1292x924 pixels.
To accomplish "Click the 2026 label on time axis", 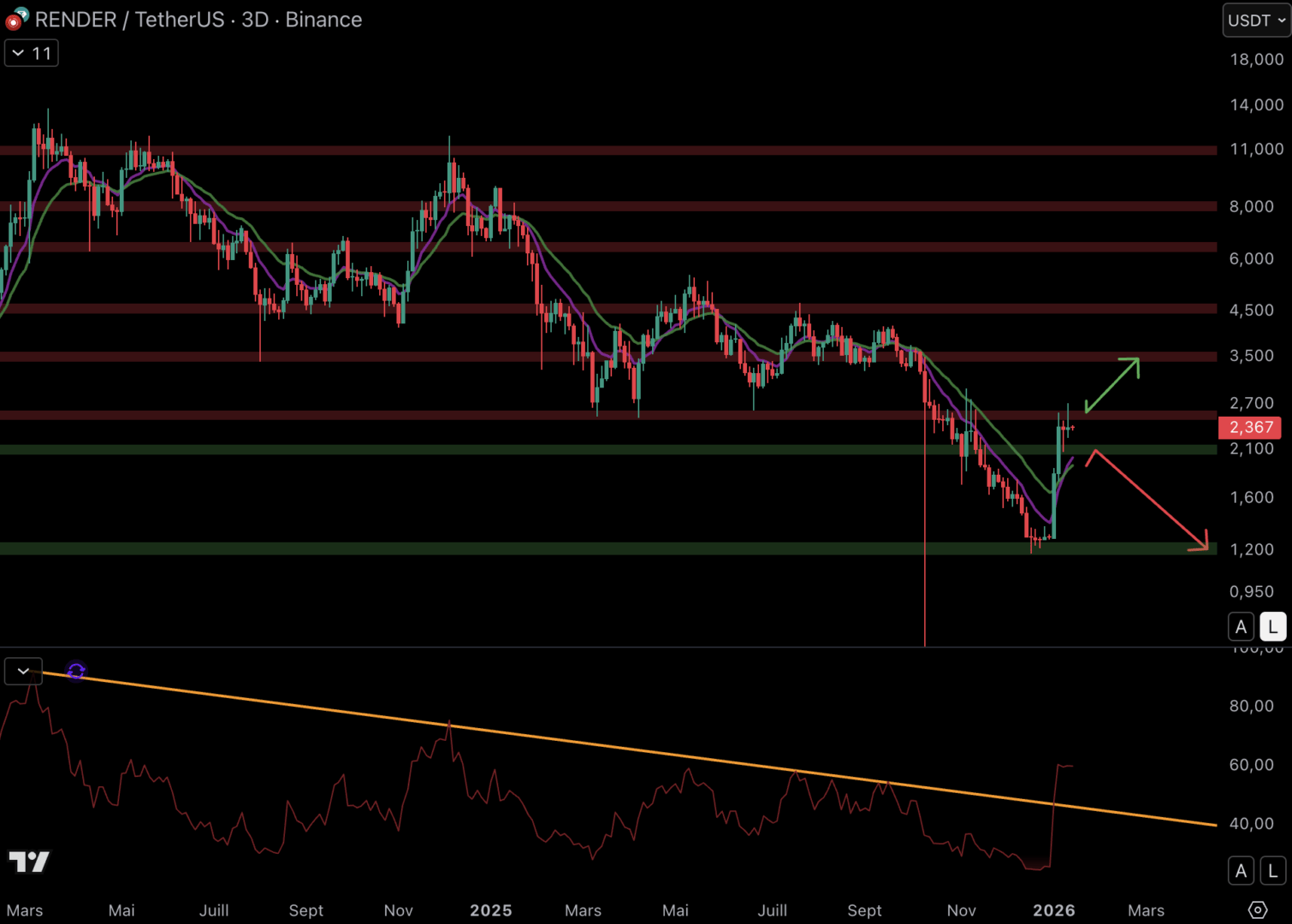I will 1053,910.
